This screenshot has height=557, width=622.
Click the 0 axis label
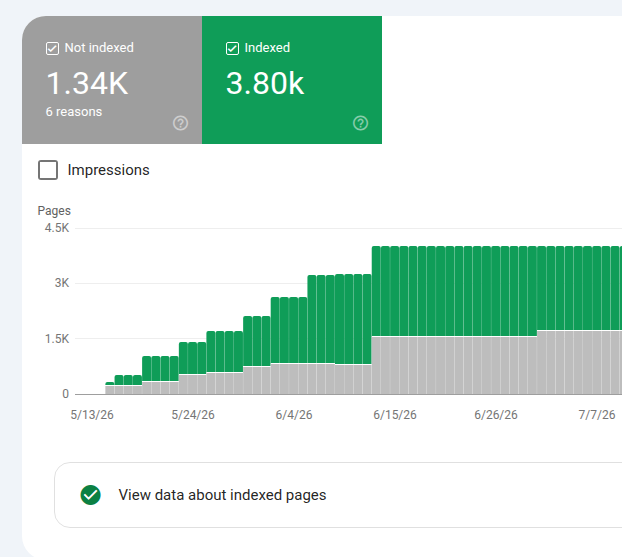65,394
